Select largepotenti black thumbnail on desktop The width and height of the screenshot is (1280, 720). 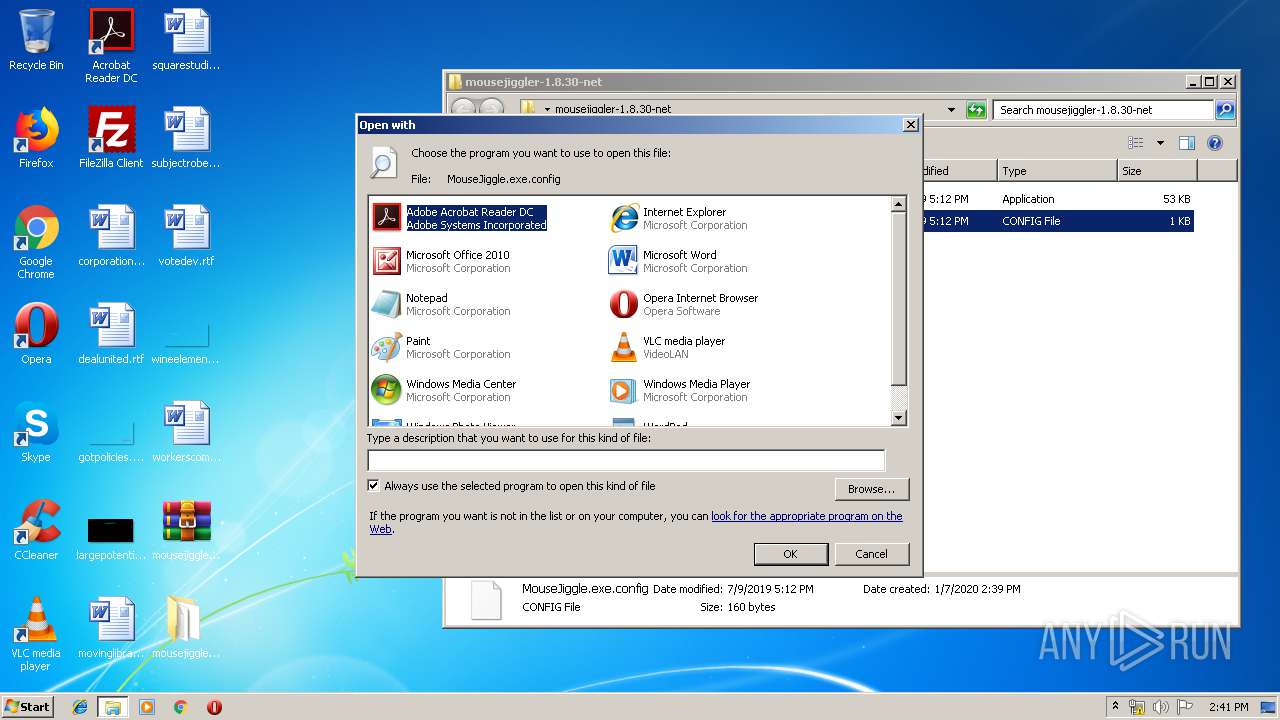tap(111, 538)
